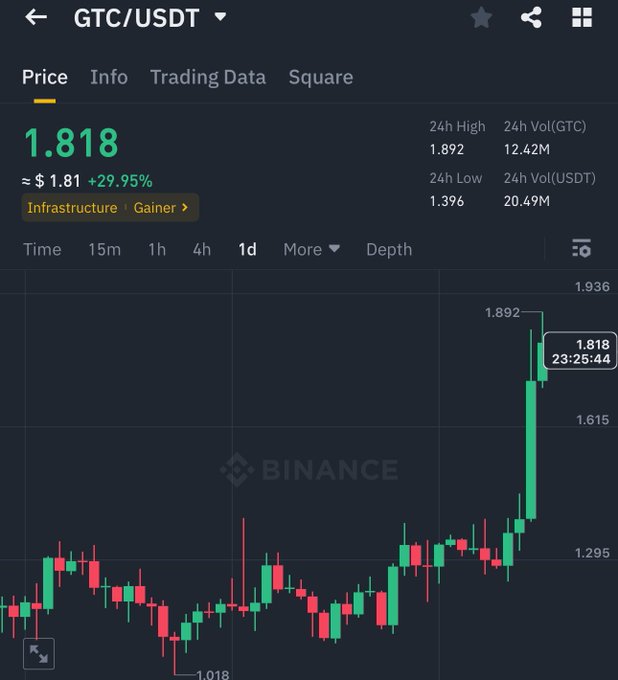618x680 pixels.
Task: Open the Depth chart view
Action: 389,249
